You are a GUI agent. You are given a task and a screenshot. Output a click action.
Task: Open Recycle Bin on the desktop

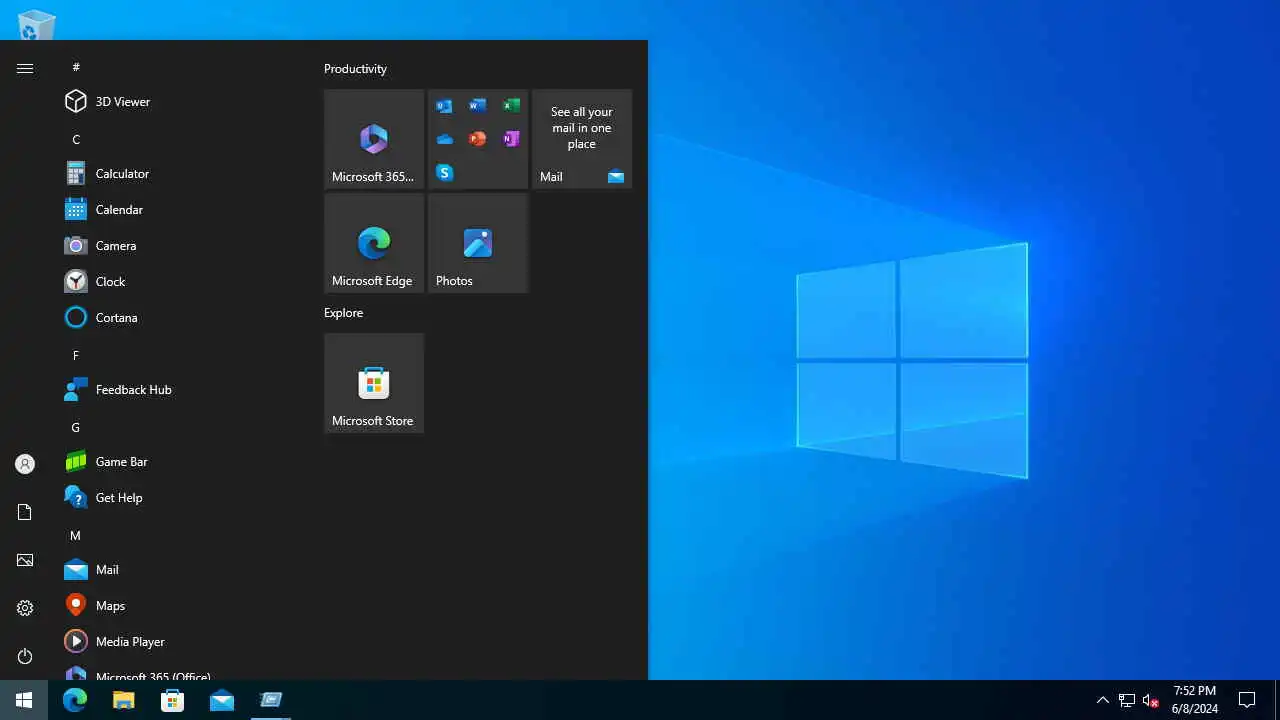(x=37, y=24)
